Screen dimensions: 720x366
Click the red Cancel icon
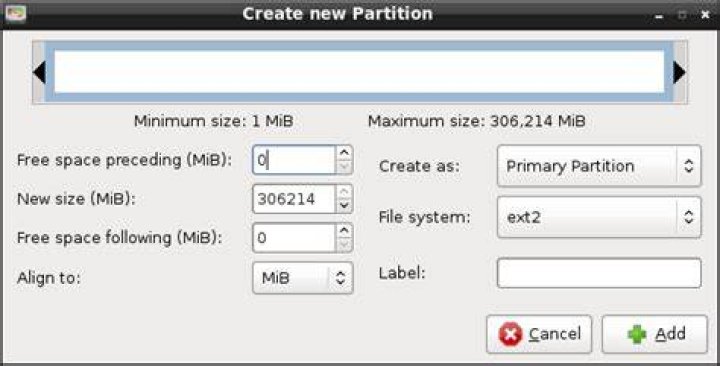510,334
